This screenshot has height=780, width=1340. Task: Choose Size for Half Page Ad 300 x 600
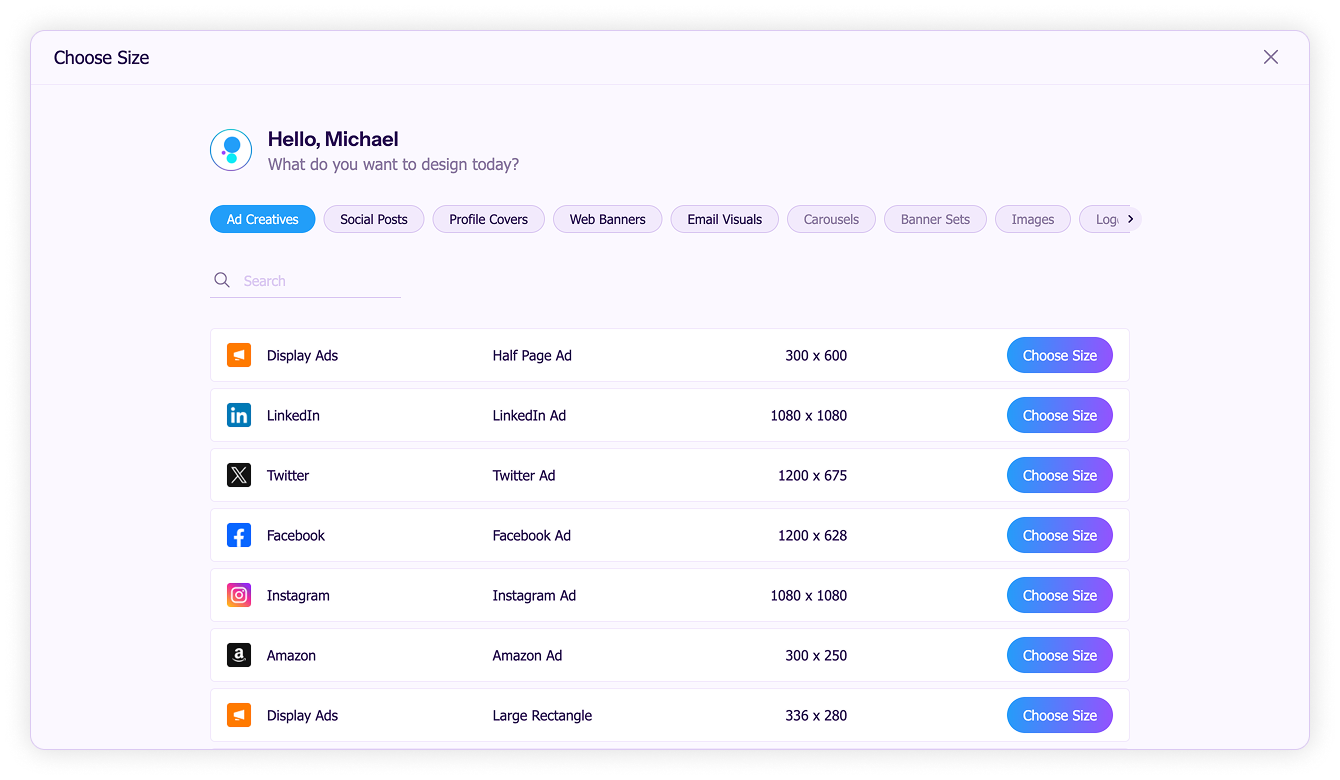(x=1060, y=355)
